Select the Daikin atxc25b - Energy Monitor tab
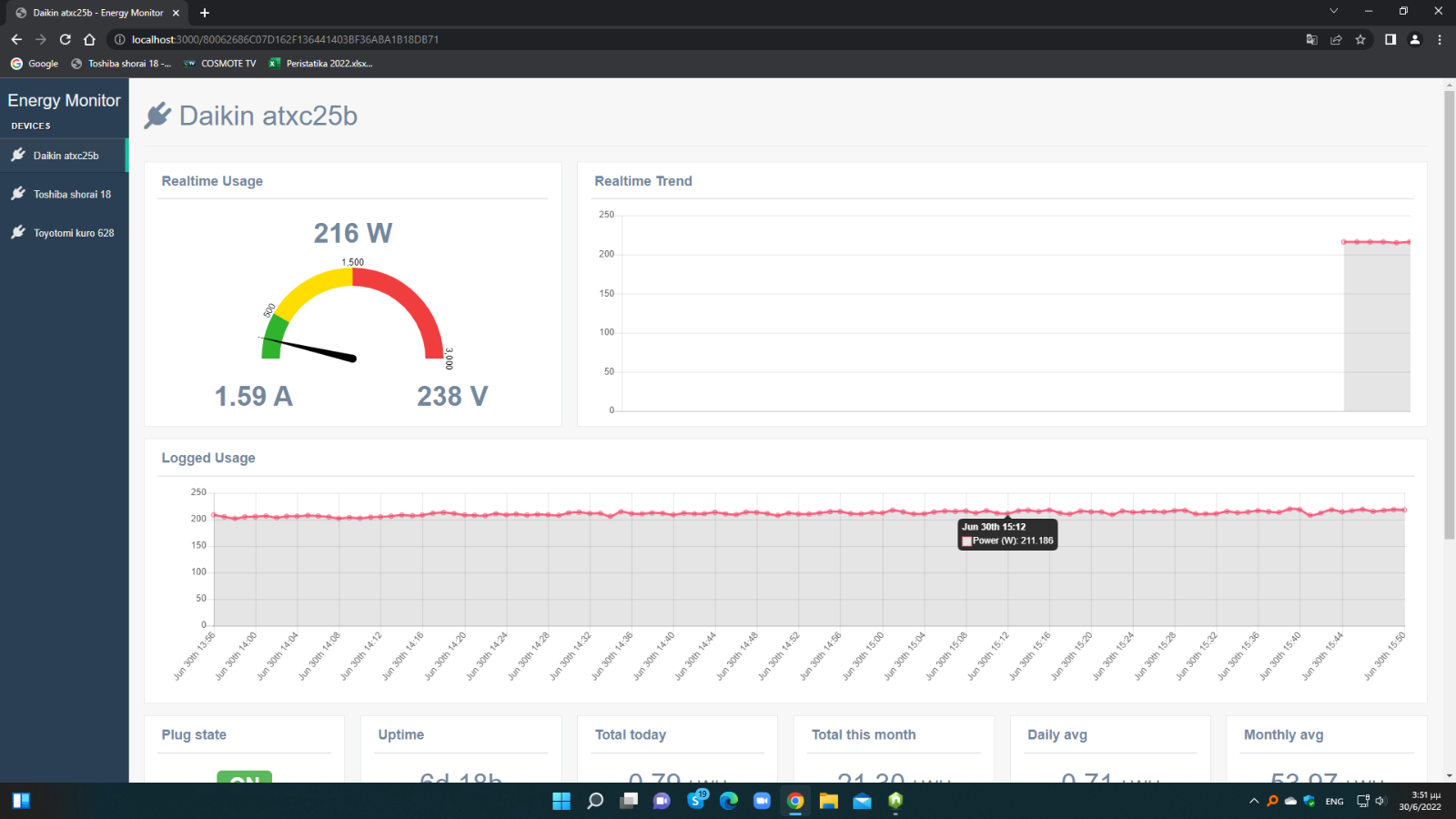Screen dimensions: 1456x819 click(x=97, y=13)
